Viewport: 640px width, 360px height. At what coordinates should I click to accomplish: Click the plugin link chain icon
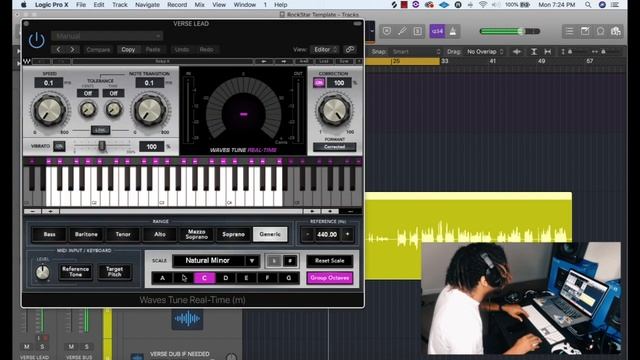350,49
